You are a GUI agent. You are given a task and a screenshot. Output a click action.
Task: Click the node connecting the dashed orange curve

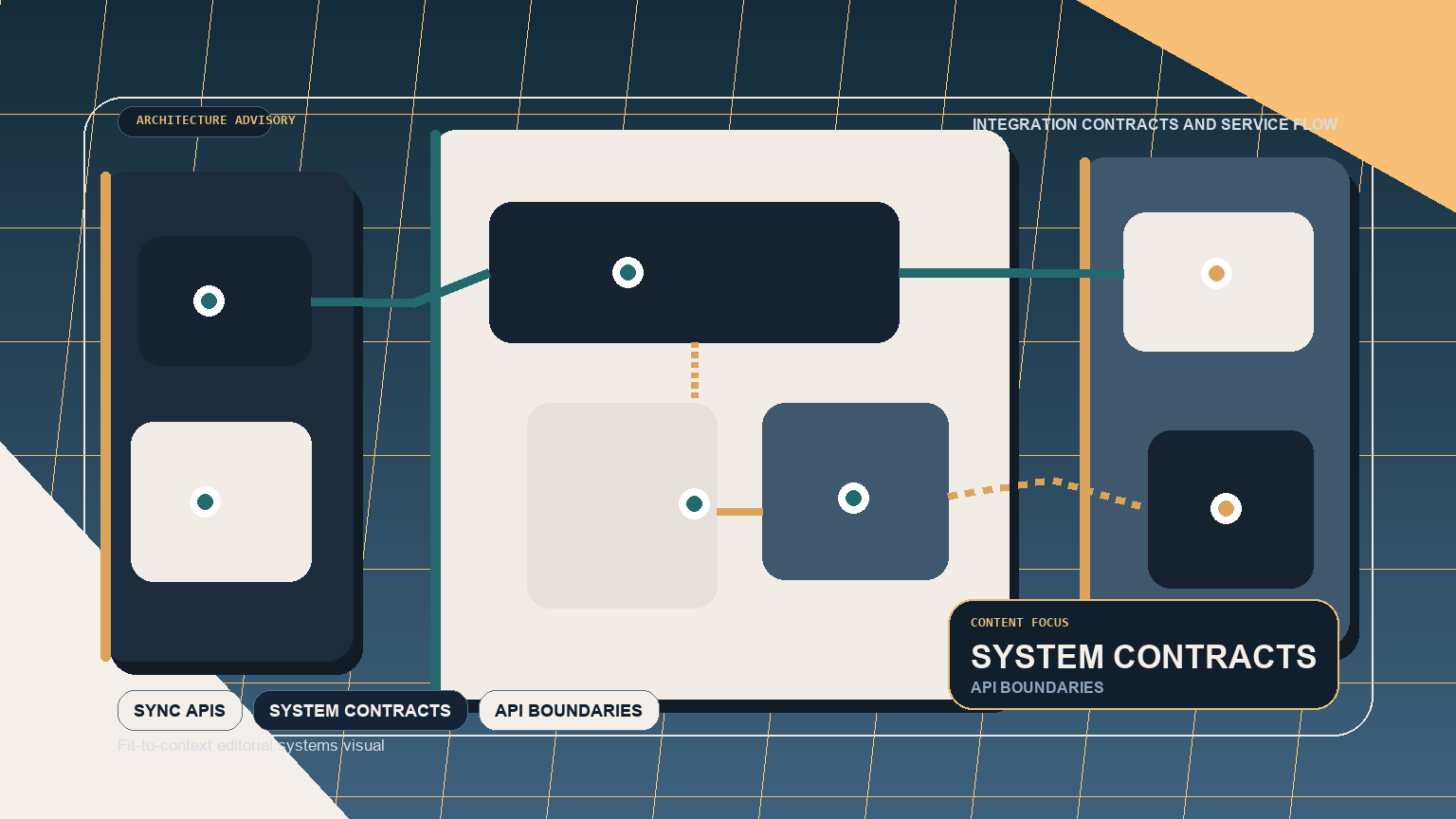pos(855,496)
